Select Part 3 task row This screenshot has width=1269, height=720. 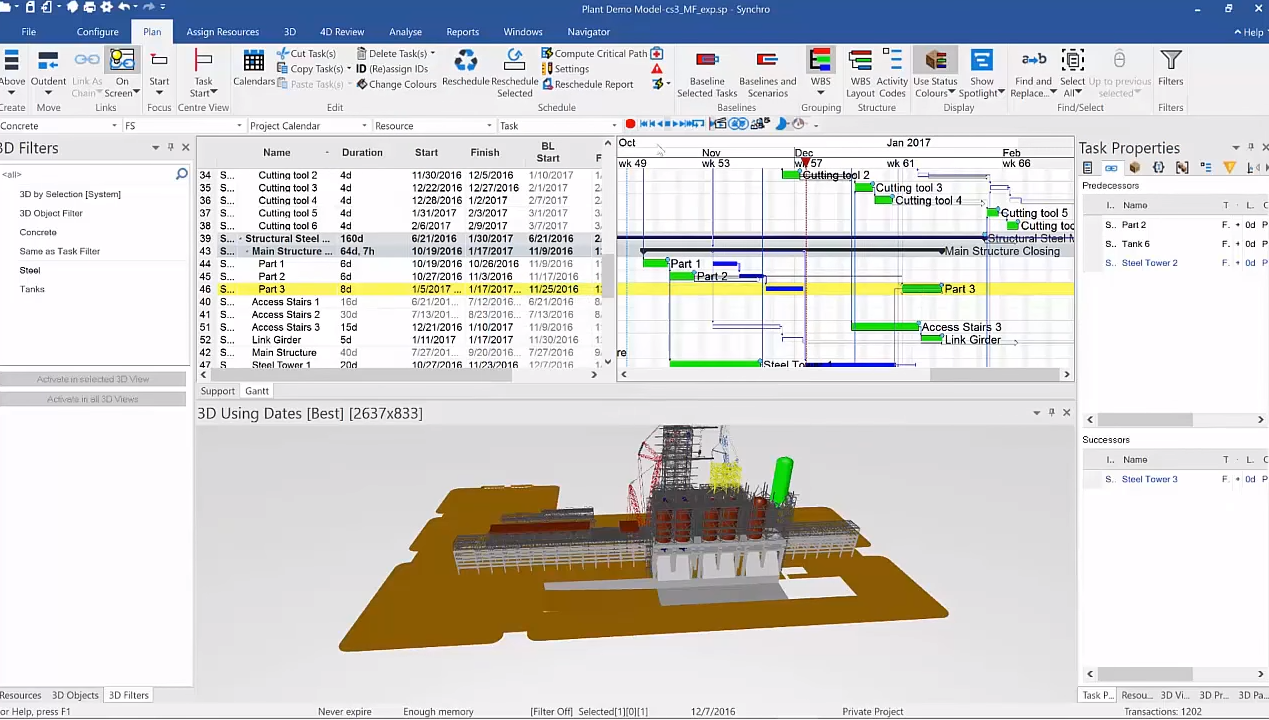click(400, 289)
